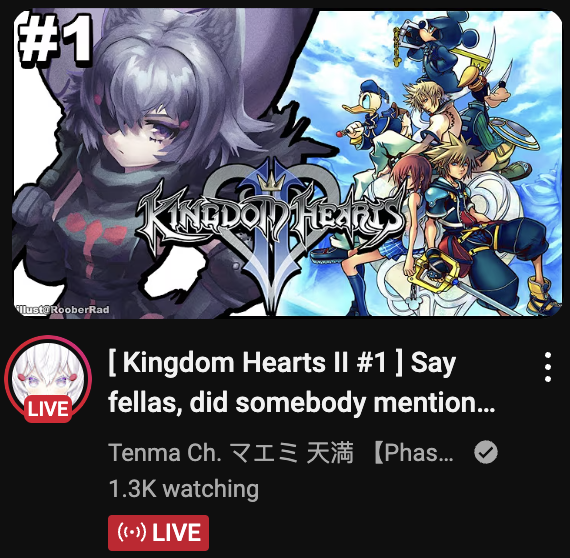
Task: Click the 1.3K watching text
Action: tap(184, 489)
